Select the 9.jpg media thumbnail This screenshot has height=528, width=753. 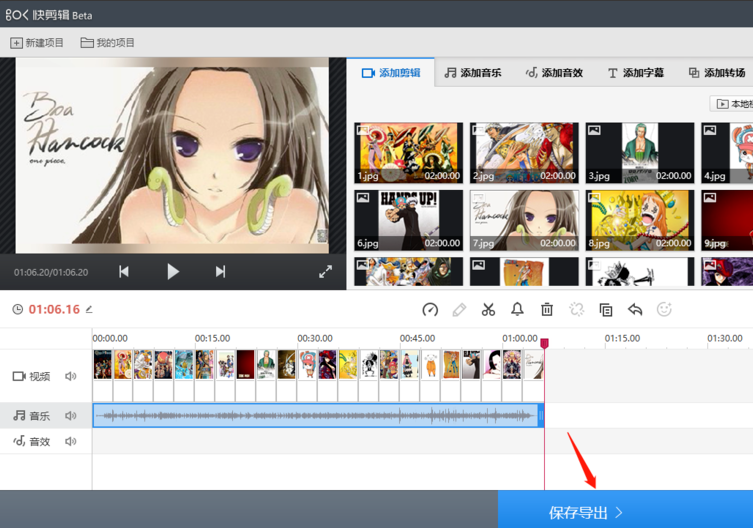(727, 221)
